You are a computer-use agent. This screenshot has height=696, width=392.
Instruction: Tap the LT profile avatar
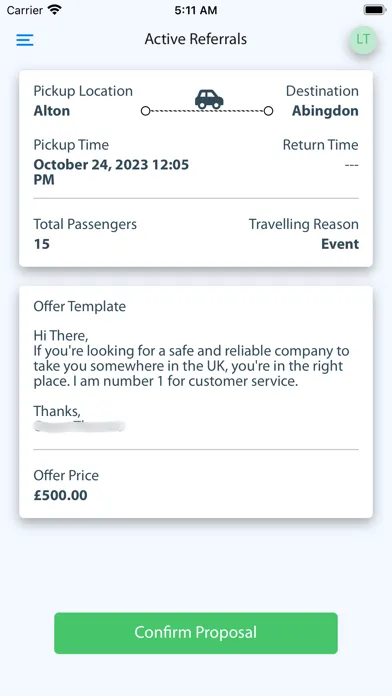coord(363,40)
